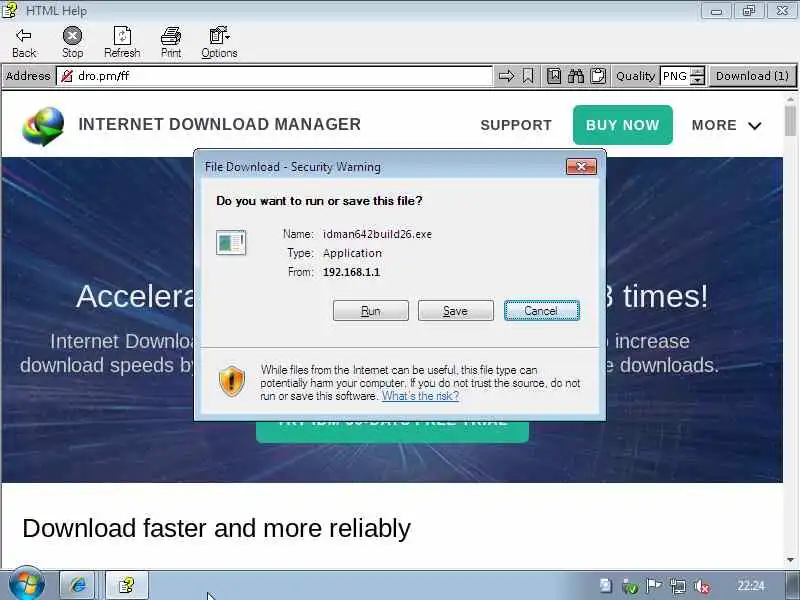Click Save in the download dialog
The image size is (800, 600).
pos(456,311)
